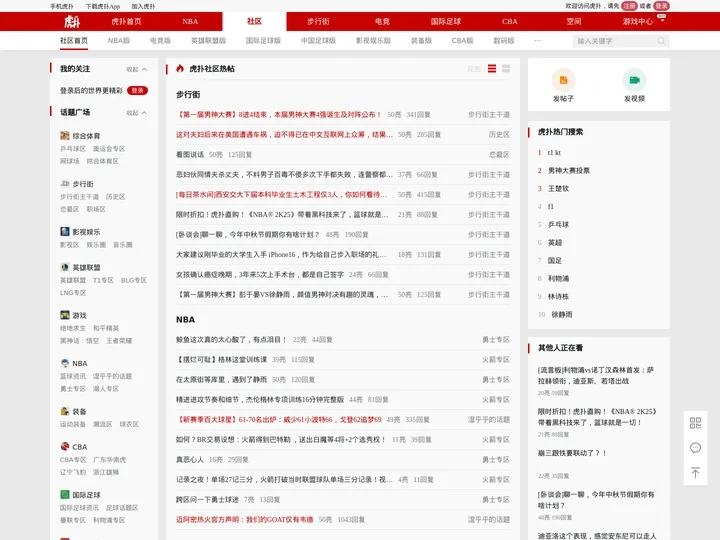Open the 崩三跟铁要联动了 post

coord(572,453)
